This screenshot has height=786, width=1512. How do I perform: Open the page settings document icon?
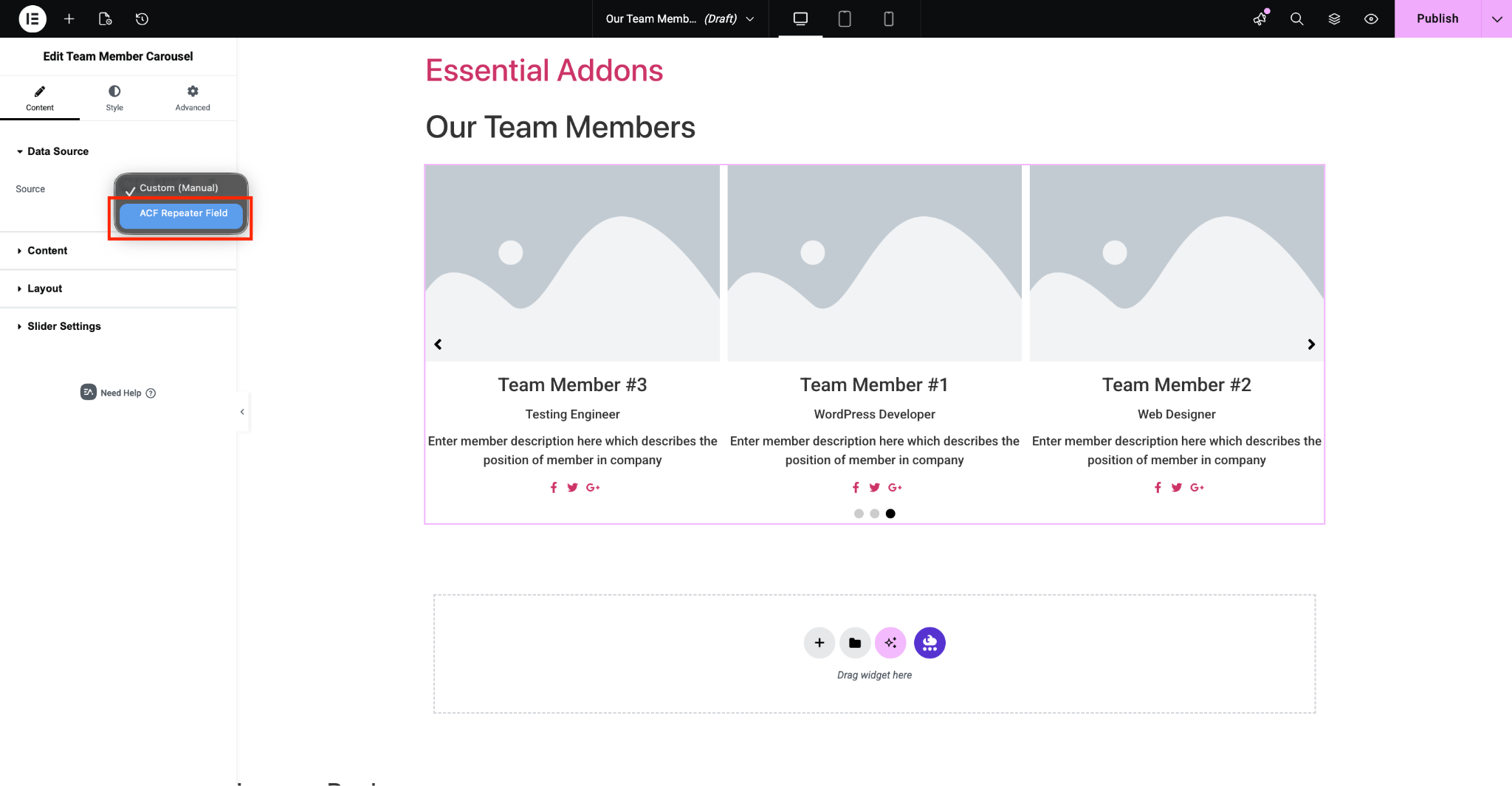click(x=106, y=18)
